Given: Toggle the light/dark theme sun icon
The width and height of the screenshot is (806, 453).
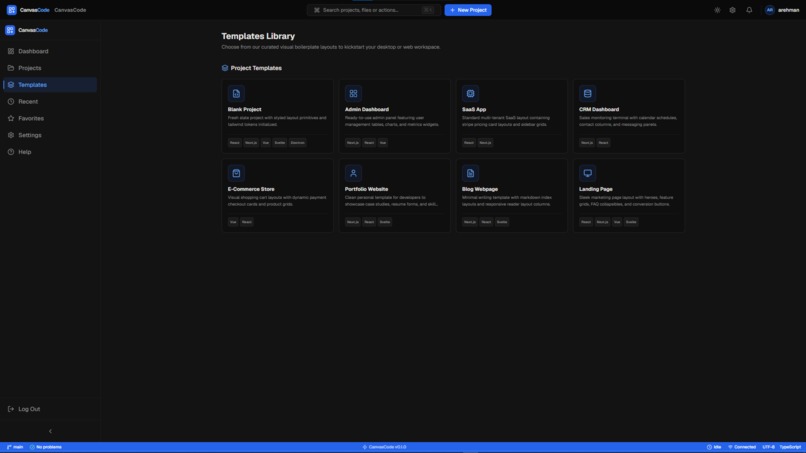Looking at the screenshot, I should [x=717, y=10].
